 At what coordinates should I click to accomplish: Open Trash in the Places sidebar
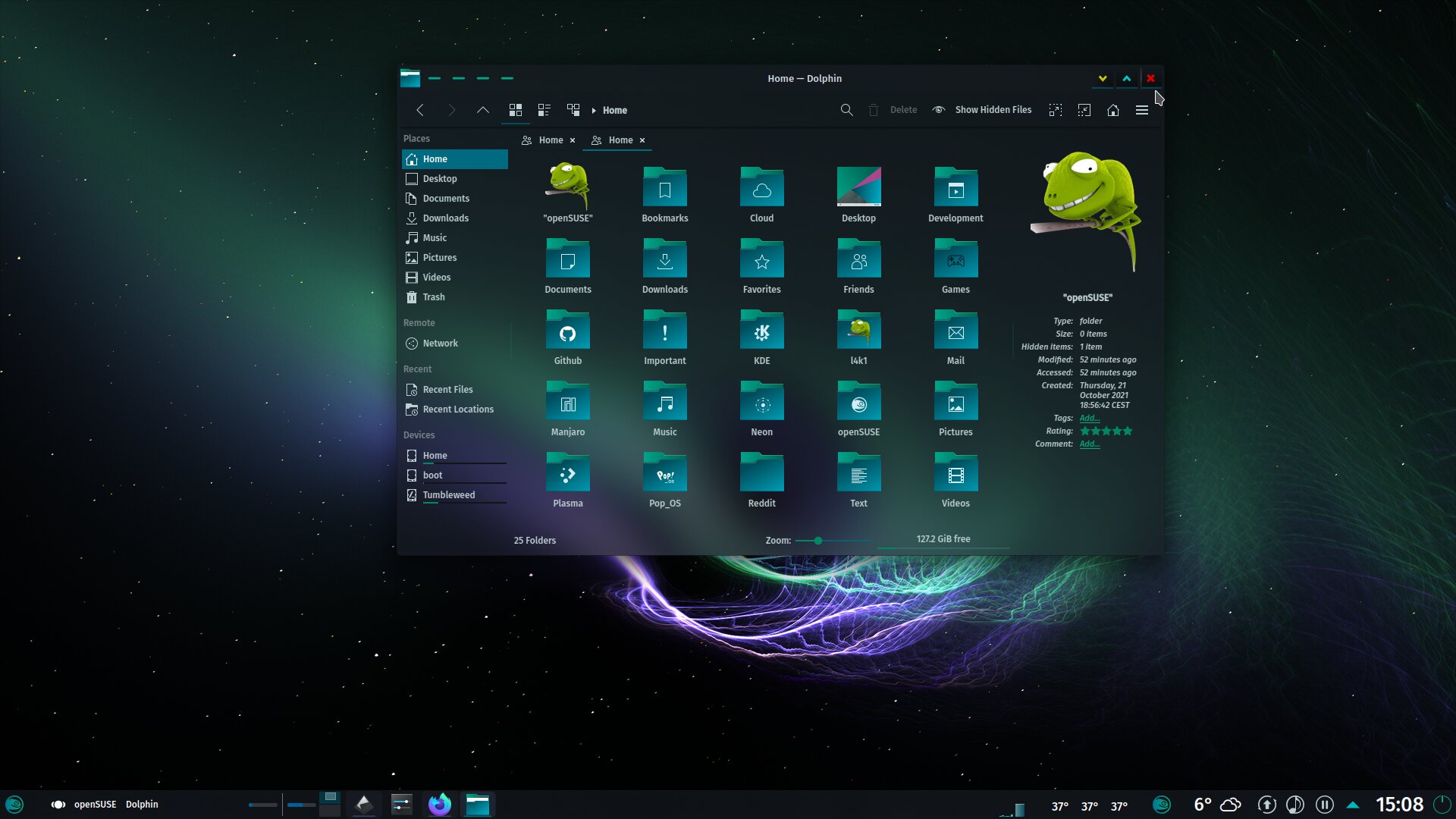point(454,297)
